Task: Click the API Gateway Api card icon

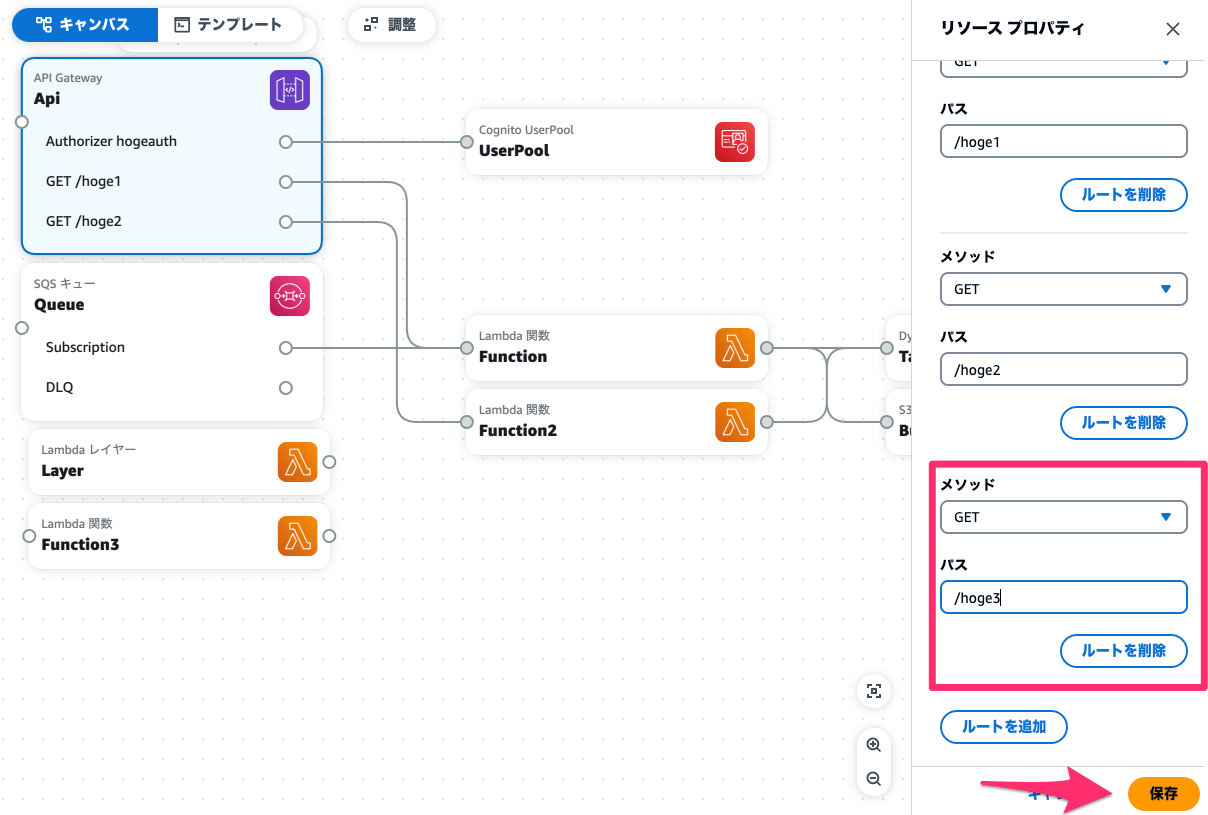Action: click(x=289, y=90)
